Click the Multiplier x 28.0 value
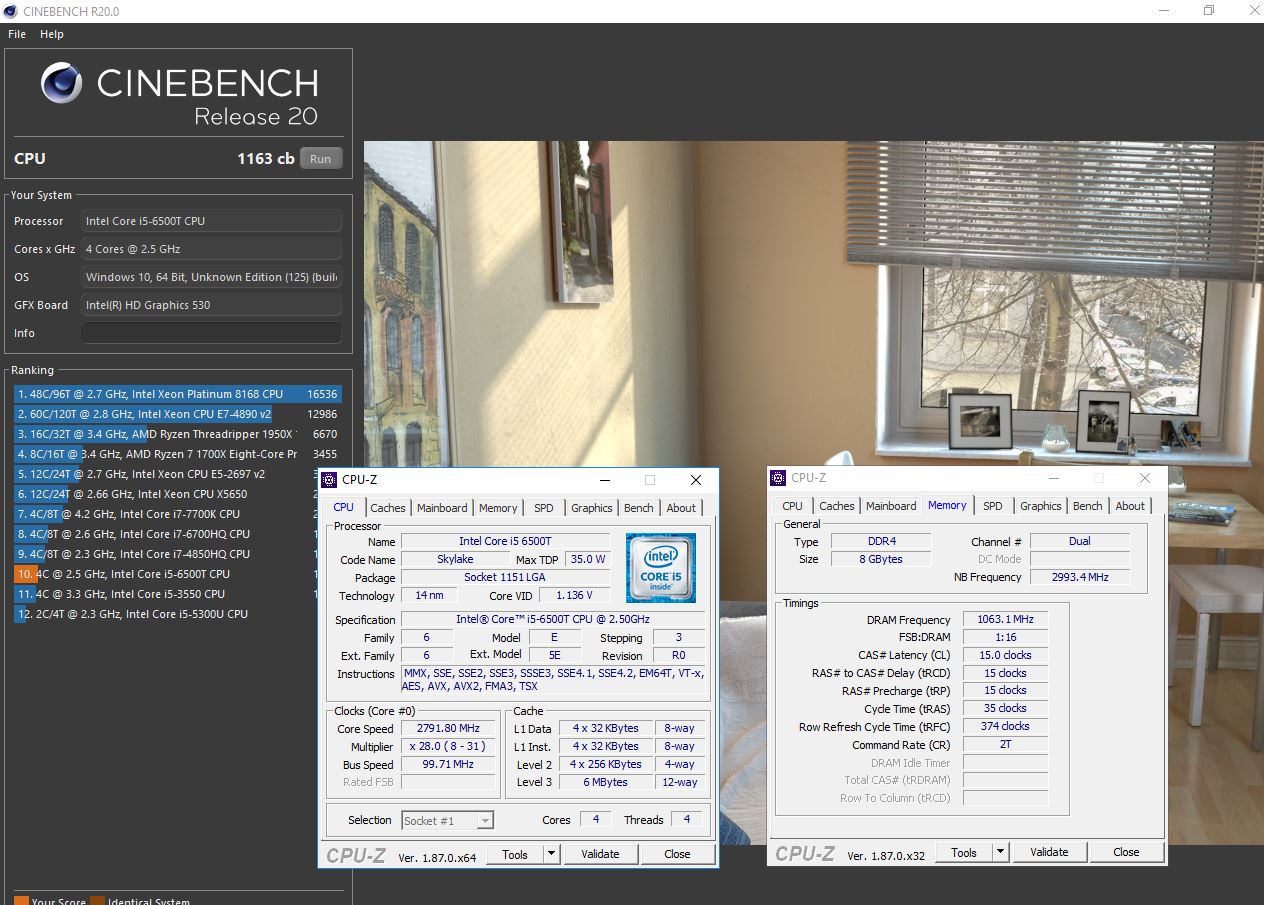Image resolution: width=1264 pixels, height=905 pixels. 449,746
